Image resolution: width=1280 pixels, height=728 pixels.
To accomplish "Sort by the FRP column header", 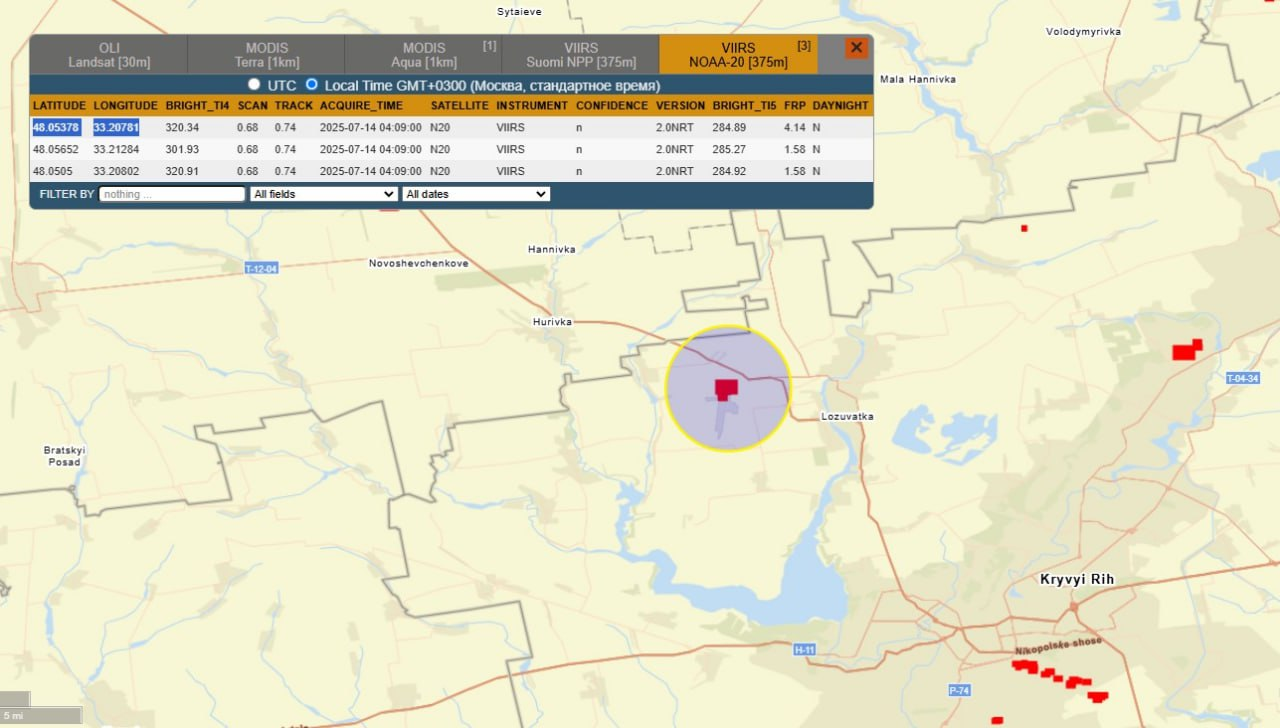I will tap(795, 105).
